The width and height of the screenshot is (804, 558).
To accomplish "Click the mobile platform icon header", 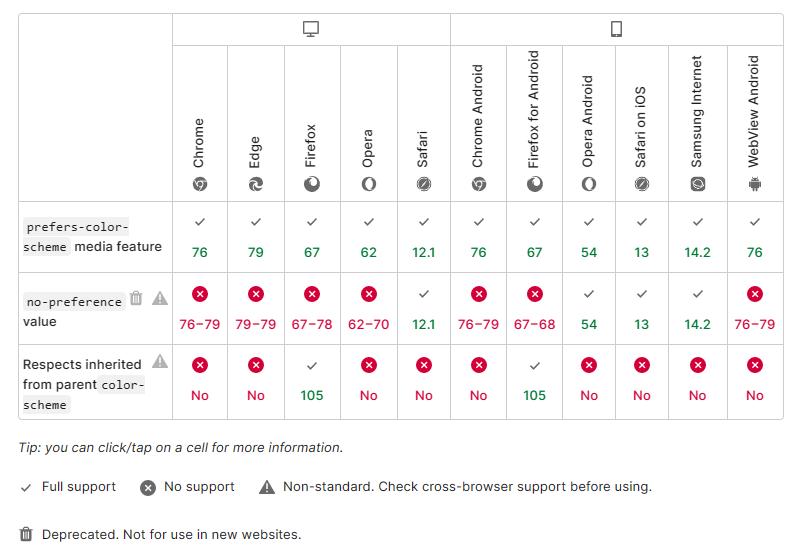I will coord(616,30).
